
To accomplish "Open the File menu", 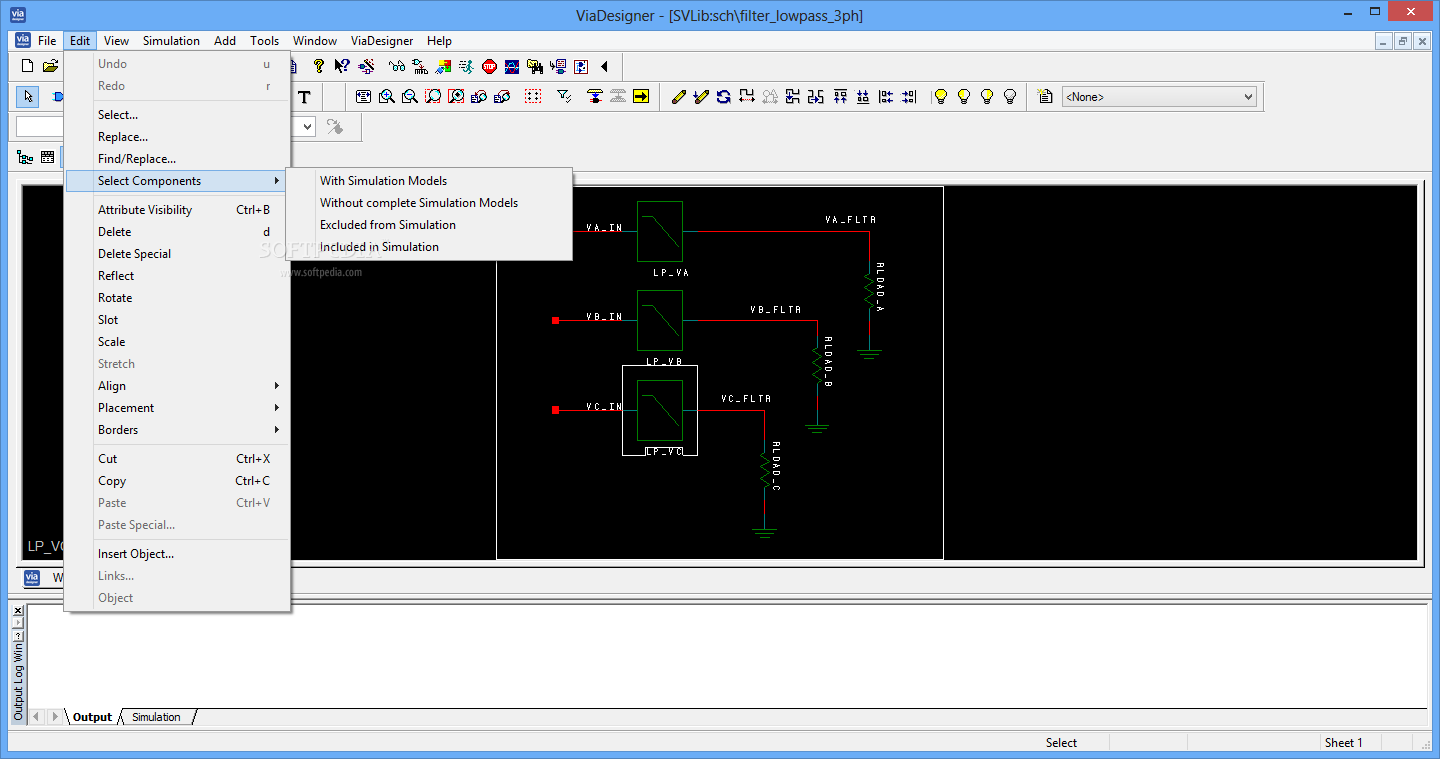I will [47, 41].
